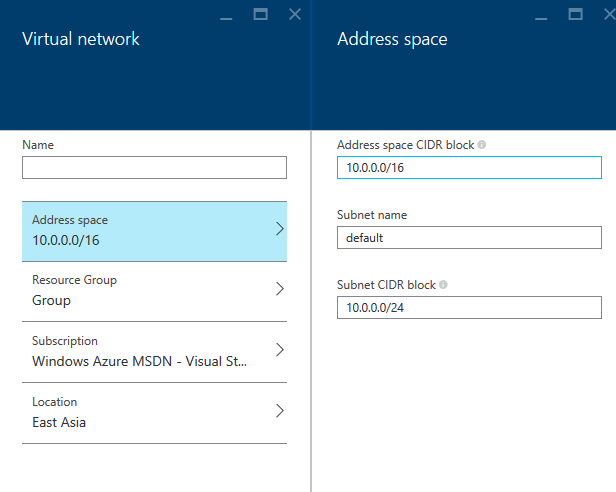Click the Subnet name field
This screenshot has width=616, height=492.
[469, 237]
